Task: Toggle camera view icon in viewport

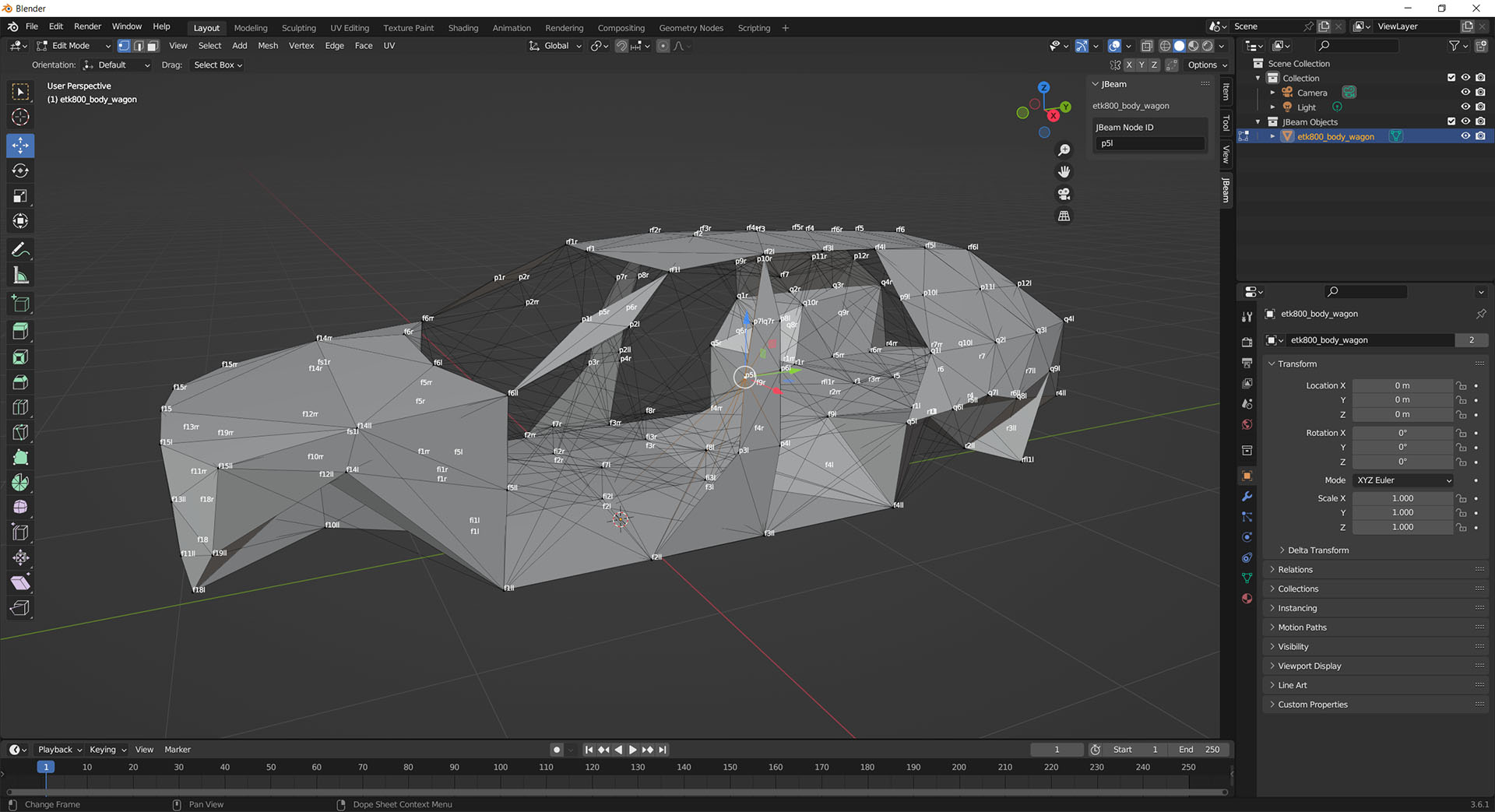Action: click(x=1064, y=194)
